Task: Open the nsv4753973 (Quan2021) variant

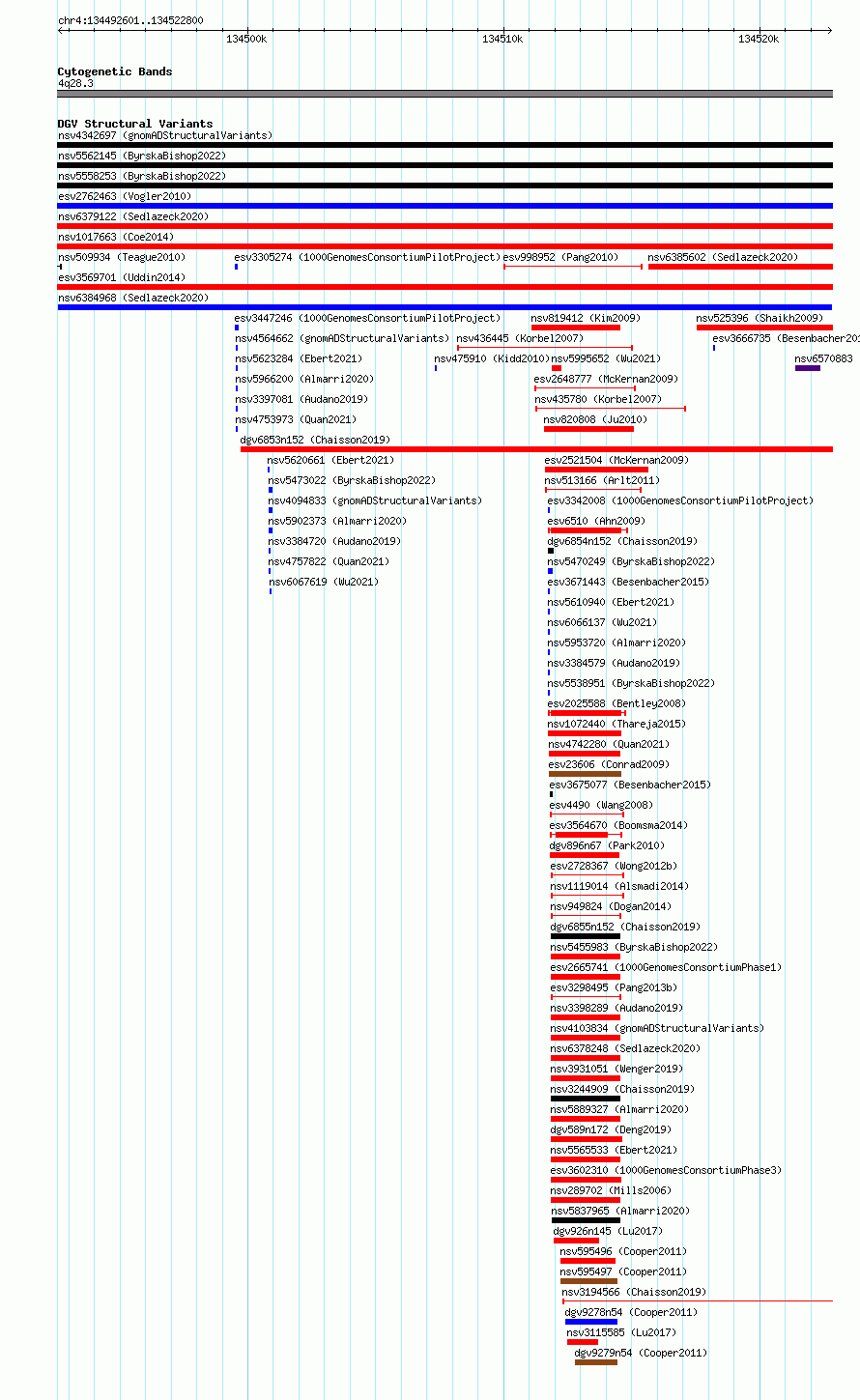Action: 296,420
